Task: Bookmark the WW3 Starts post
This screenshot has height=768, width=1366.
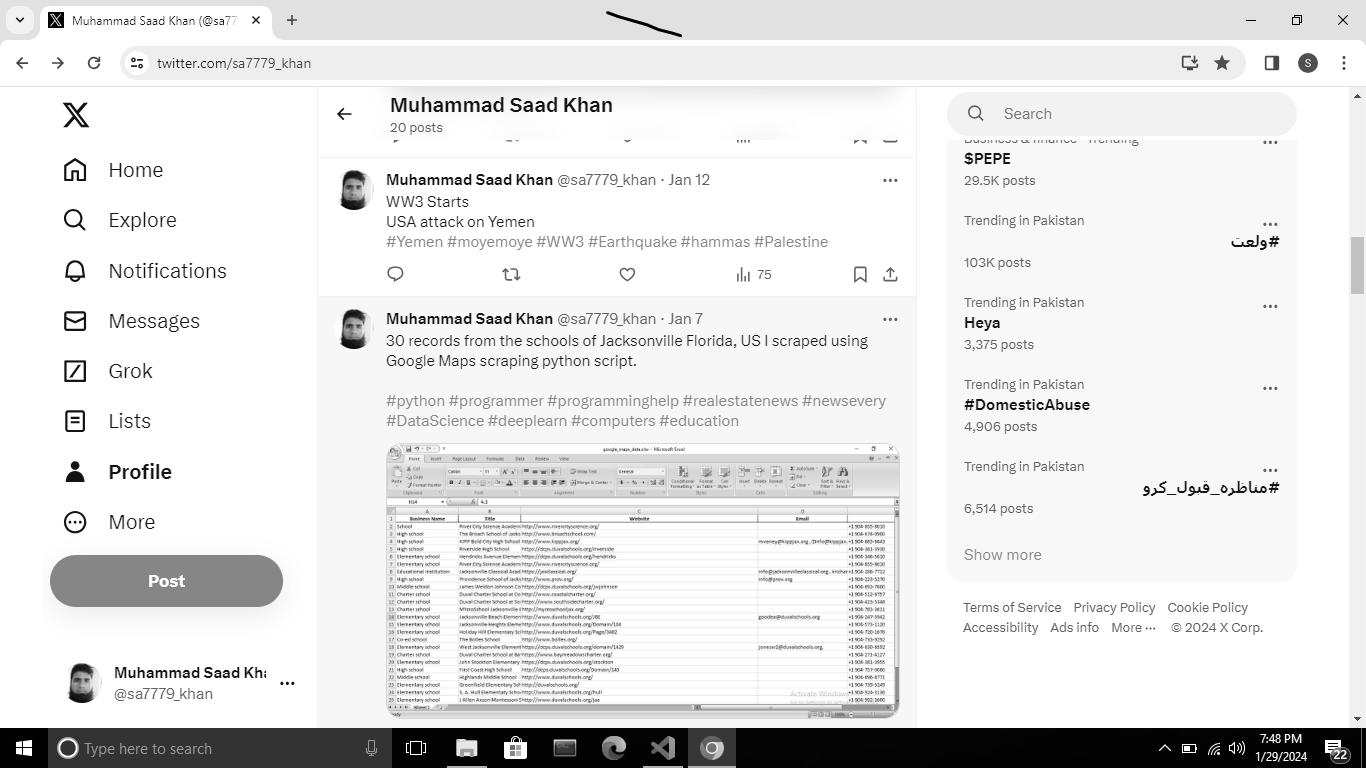Action: click(860, 274)
